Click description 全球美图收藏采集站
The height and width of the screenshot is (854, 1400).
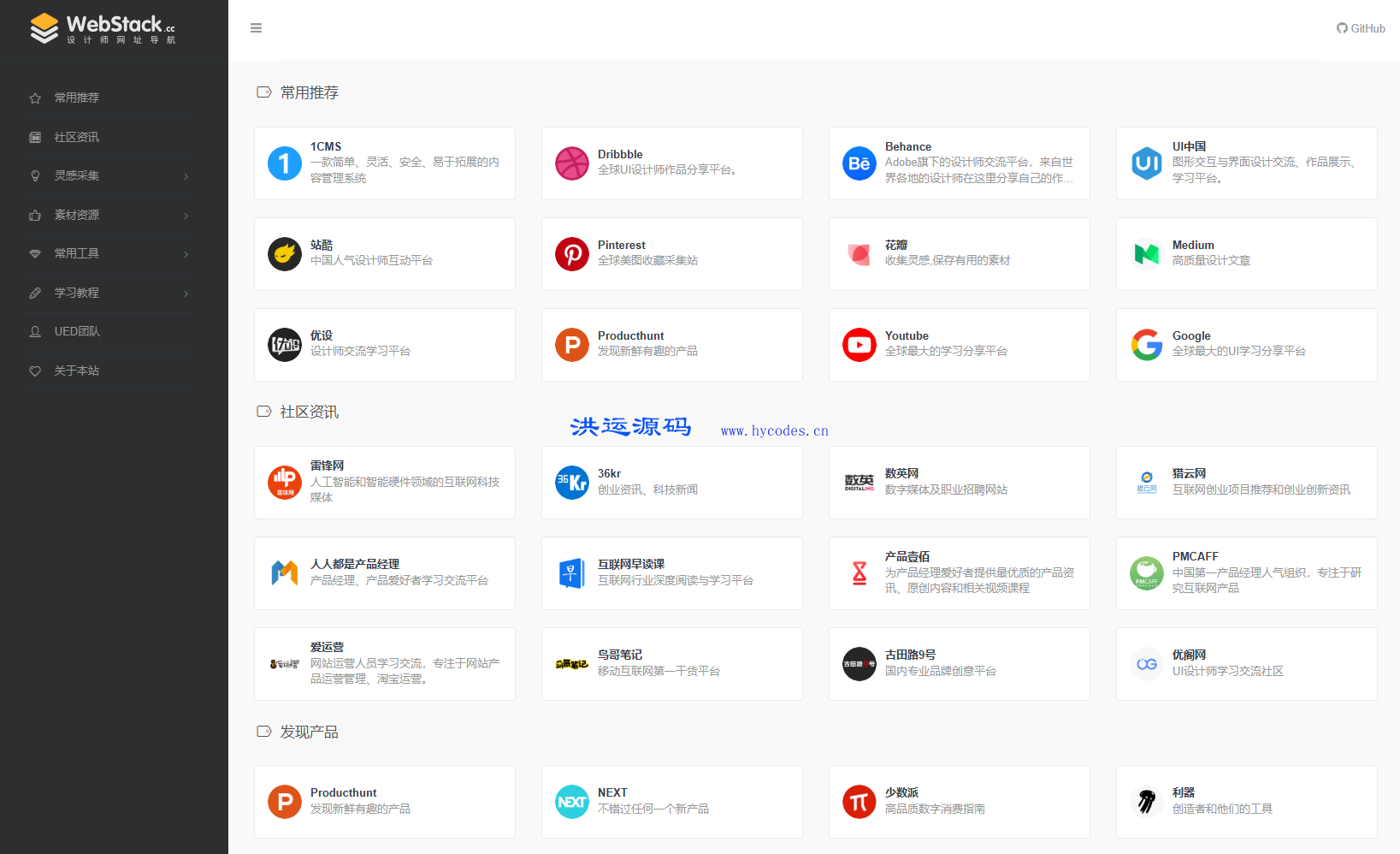point(648,261)
